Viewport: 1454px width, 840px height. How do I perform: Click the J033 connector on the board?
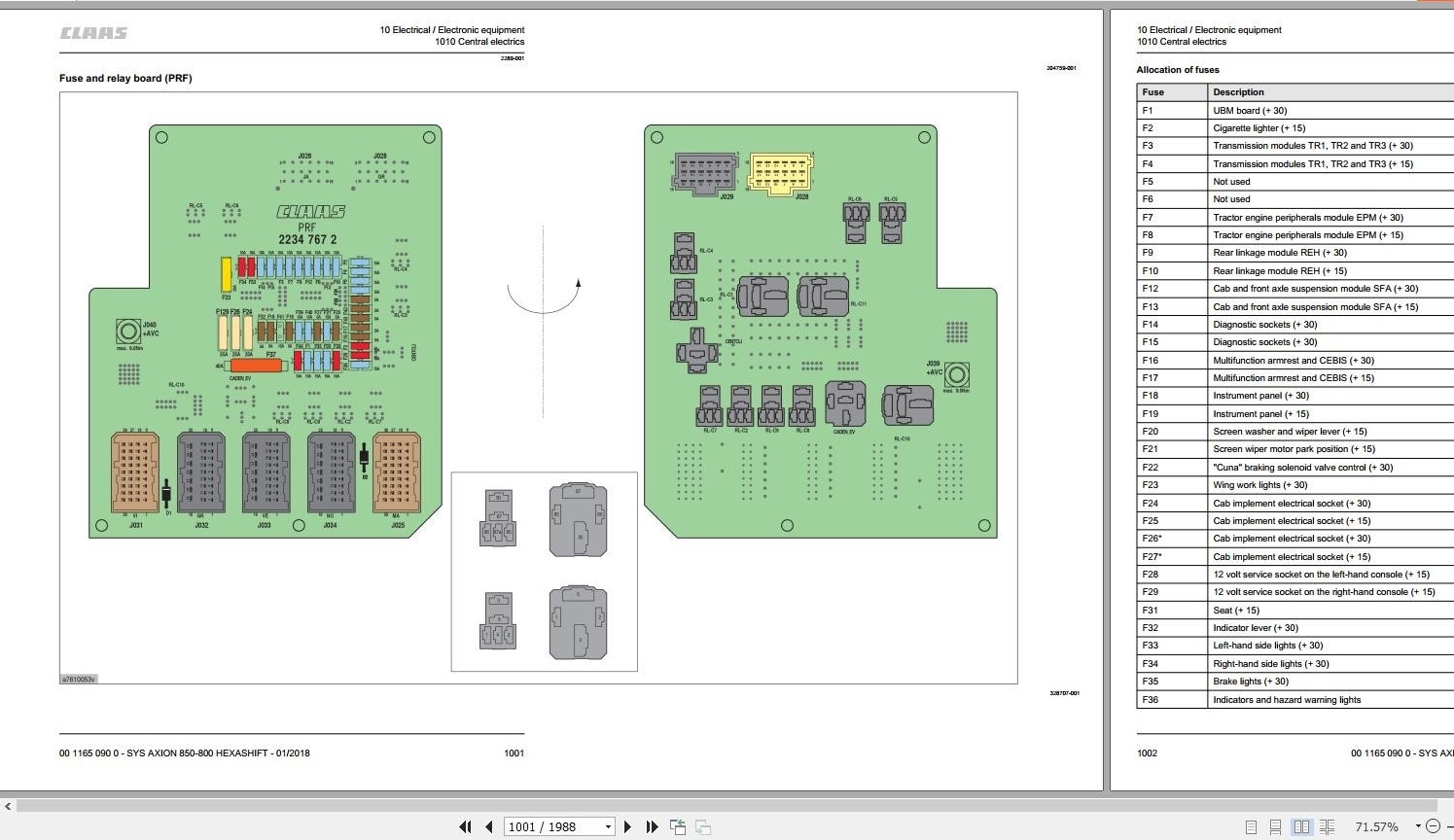click(266, 472)
